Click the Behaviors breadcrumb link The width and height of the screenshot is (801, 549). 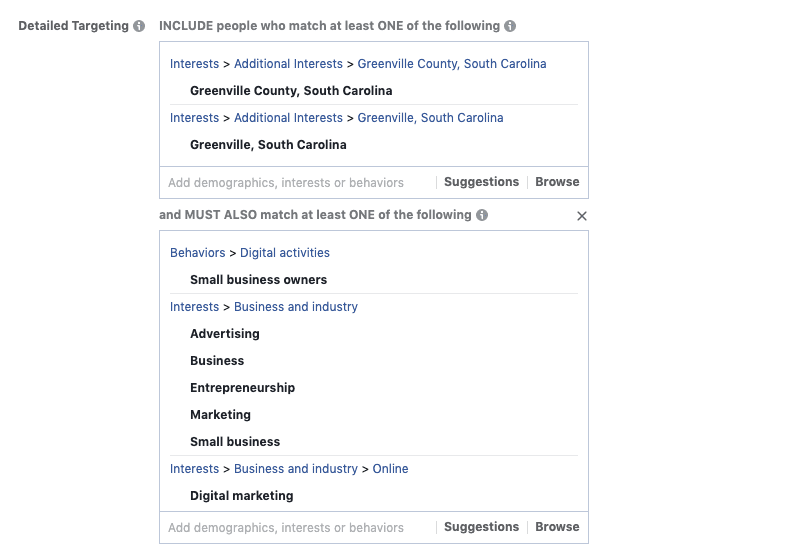coord(197,253)
